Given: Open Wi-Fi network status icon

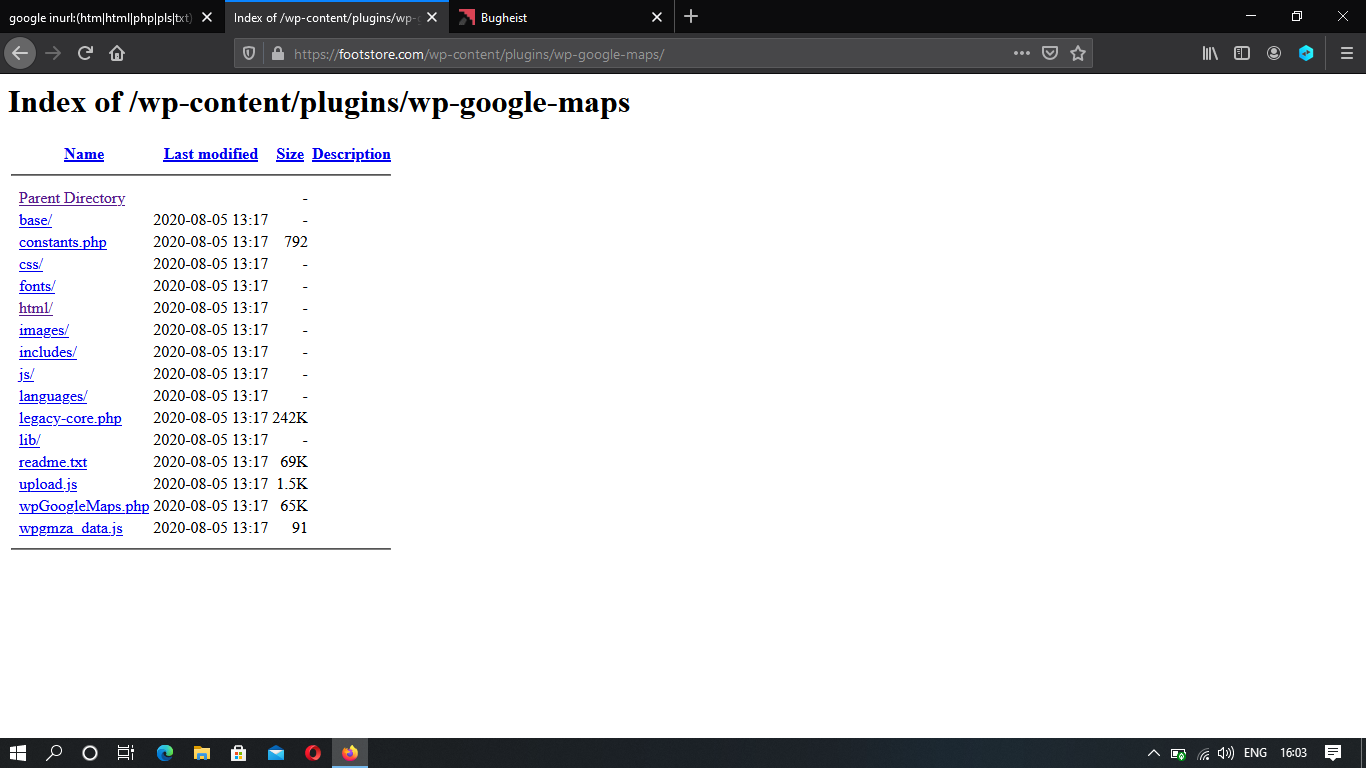Looking at the screenshot, I should click(x=1203, y=753).
